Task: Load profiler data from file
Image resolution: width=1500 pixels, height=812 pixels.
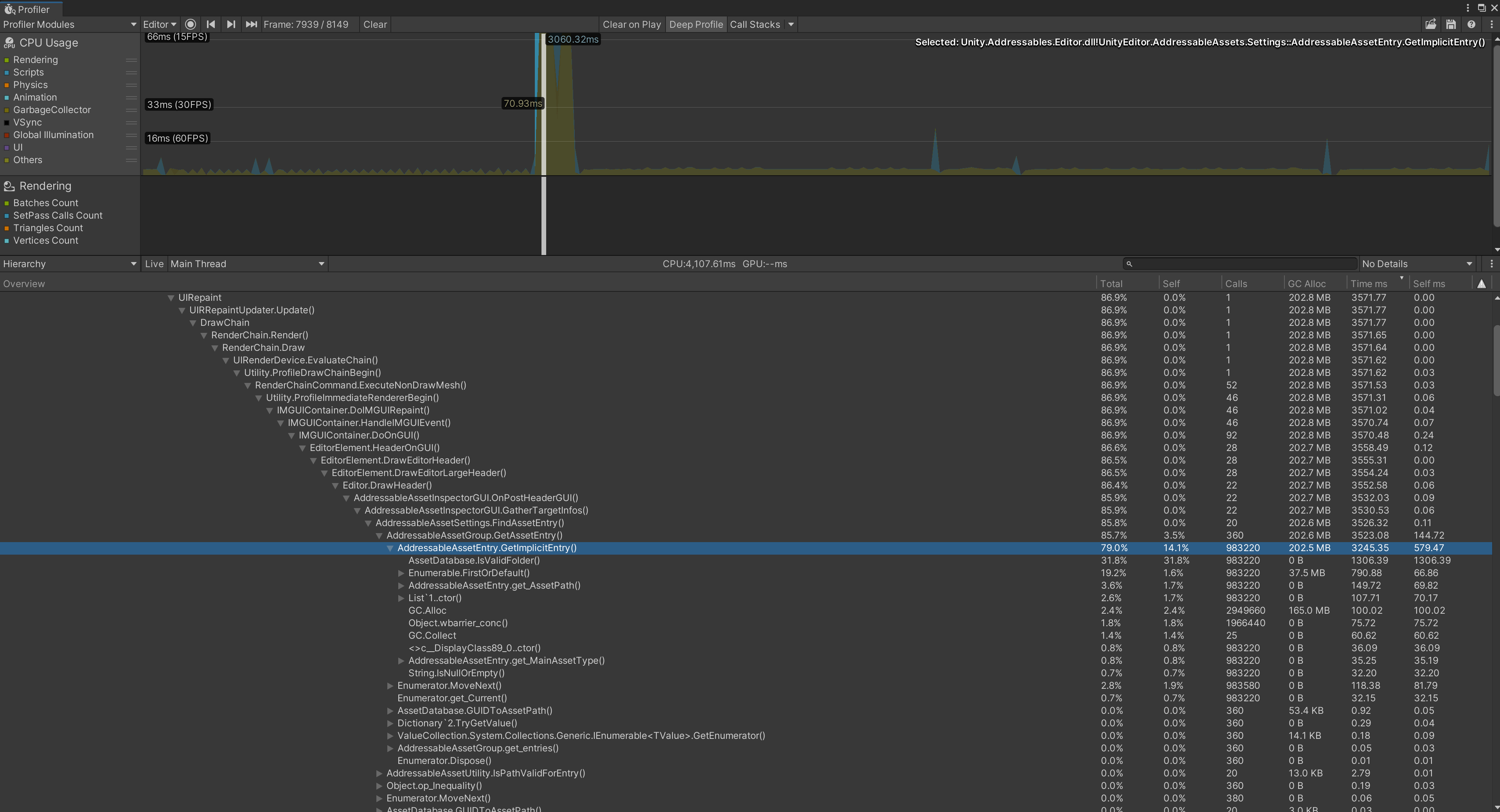Action: 1430,25
